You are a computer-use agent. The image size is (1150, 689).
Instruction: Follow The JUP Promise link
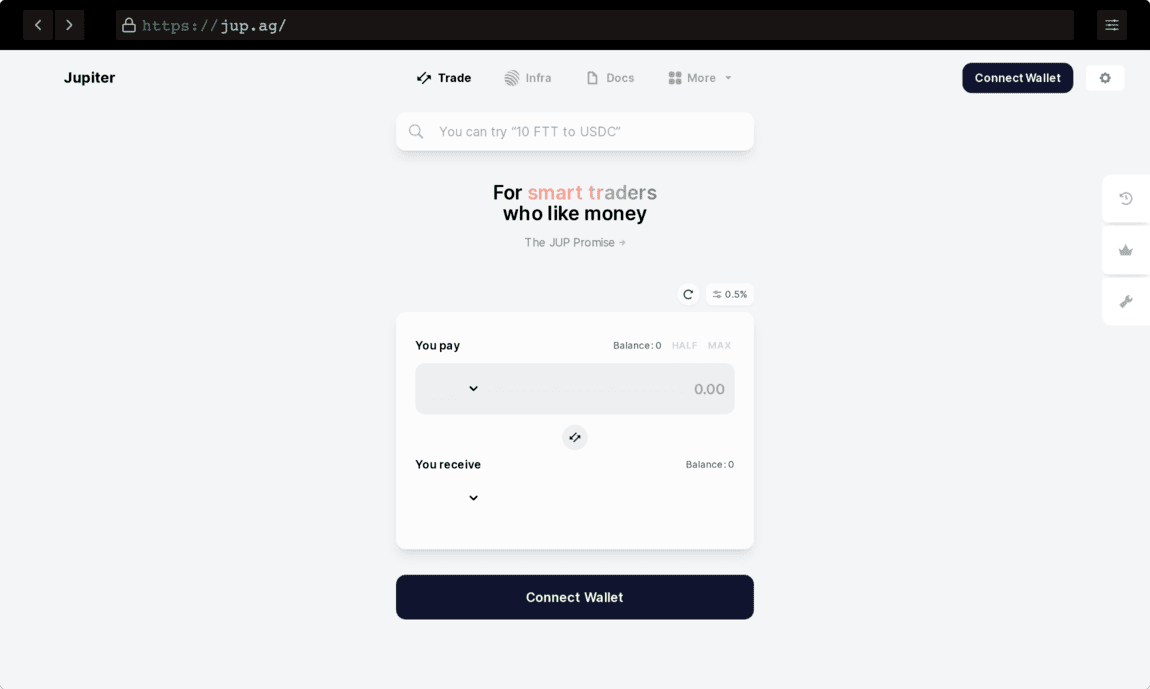coord(574,243)
